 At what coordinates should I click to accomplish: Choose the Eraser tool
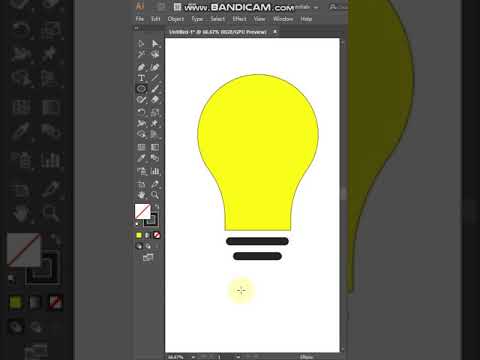pos(155,99)
